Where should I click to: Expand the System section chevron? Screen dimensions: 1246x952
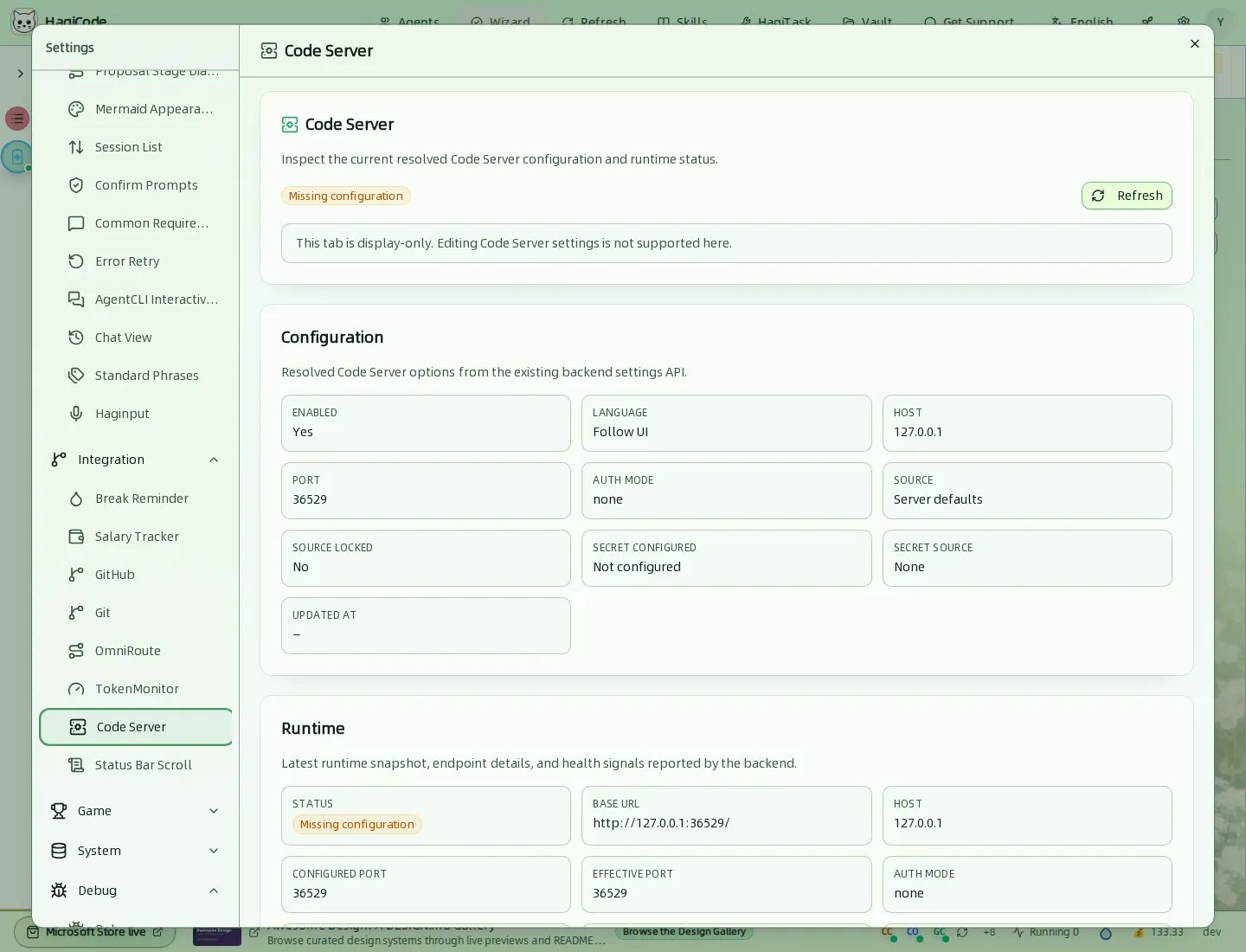(x=214, y=851)
